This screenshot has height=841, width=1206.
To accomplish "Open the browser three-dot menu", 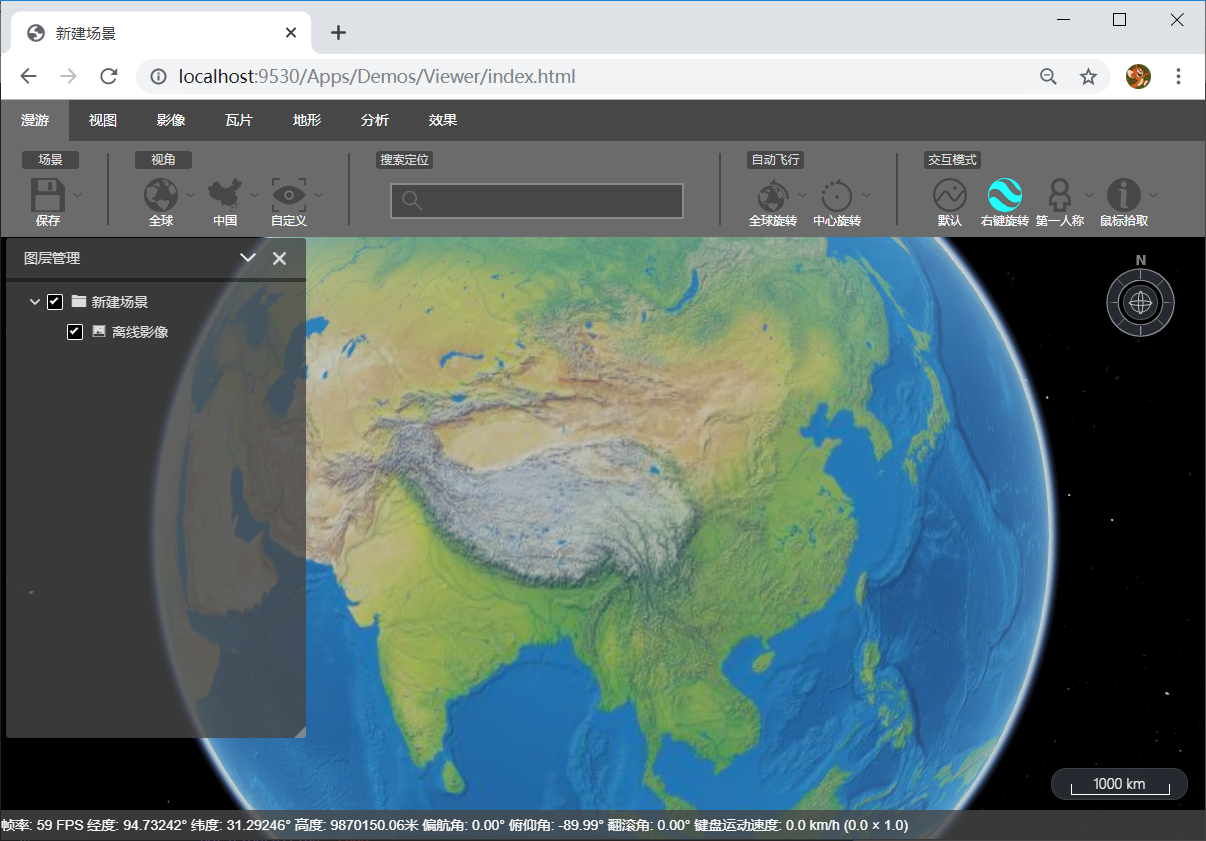I will [x=1179, y=76].
